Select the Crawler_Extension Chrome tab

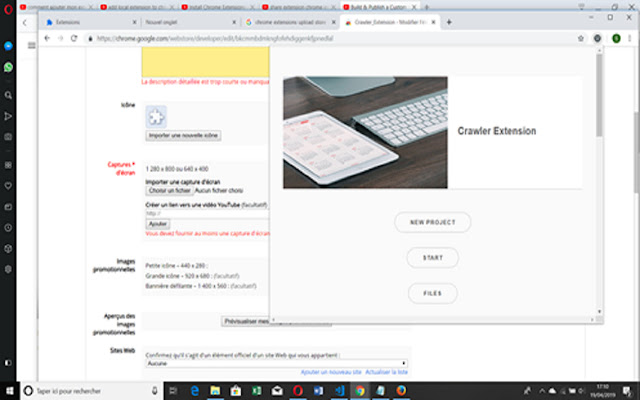click(390, 22)
